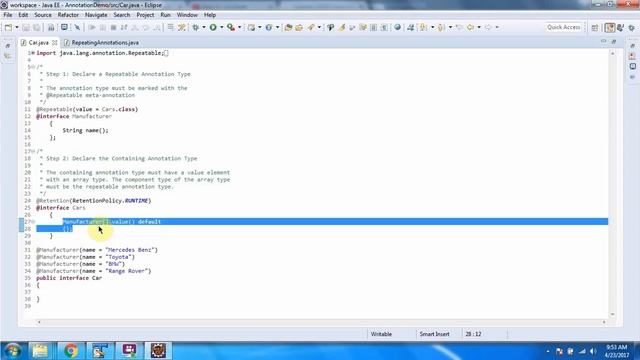640x360 pixels.
Task: Click the Print toolbar icon
Action: tap(51, 27)
